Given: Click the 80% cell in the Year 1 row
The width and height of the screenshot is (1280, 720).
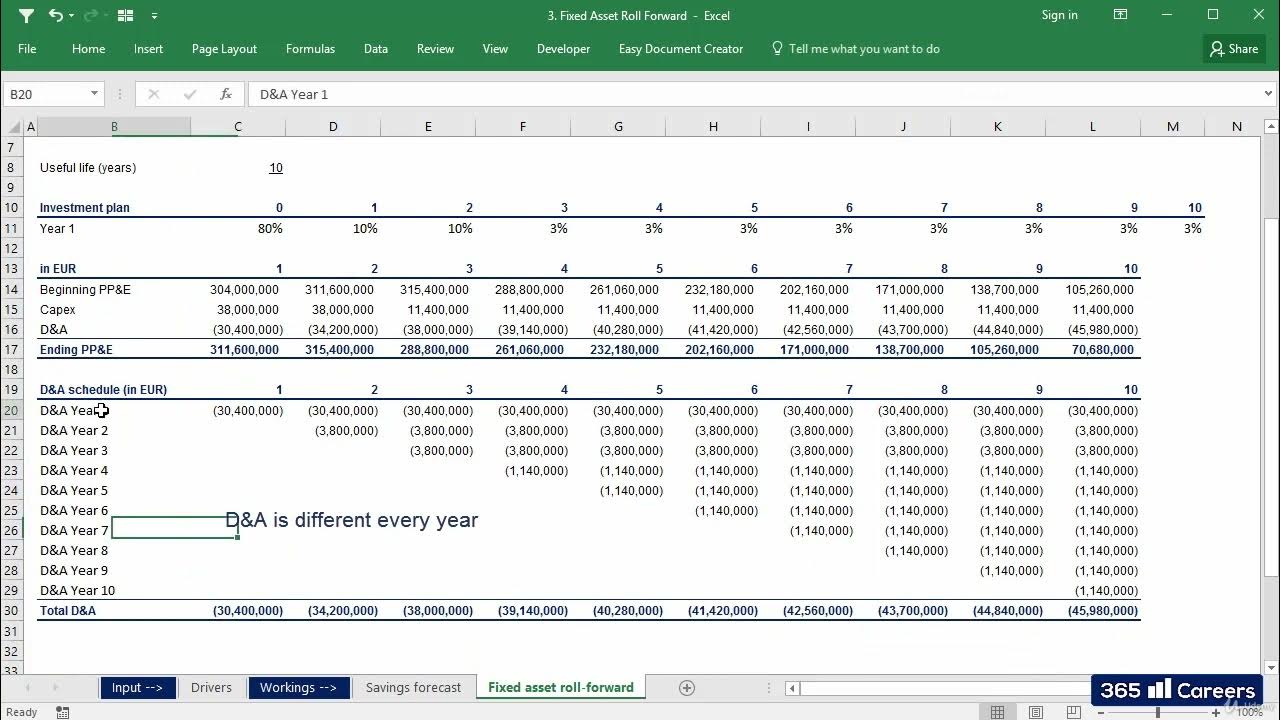Looking at the screenshot, I should (270, 229).
